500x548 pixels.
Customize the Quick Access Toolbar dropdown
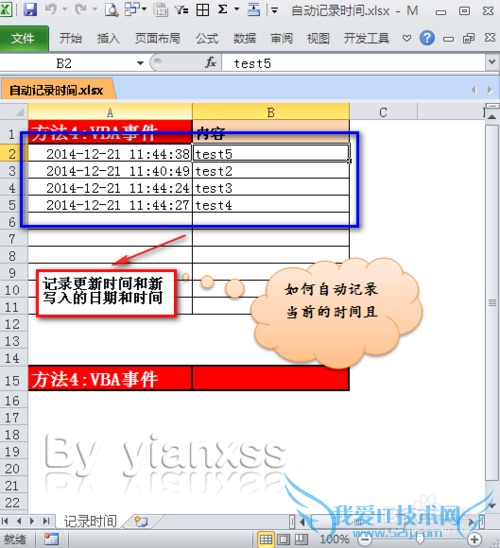tap(275, 10)
